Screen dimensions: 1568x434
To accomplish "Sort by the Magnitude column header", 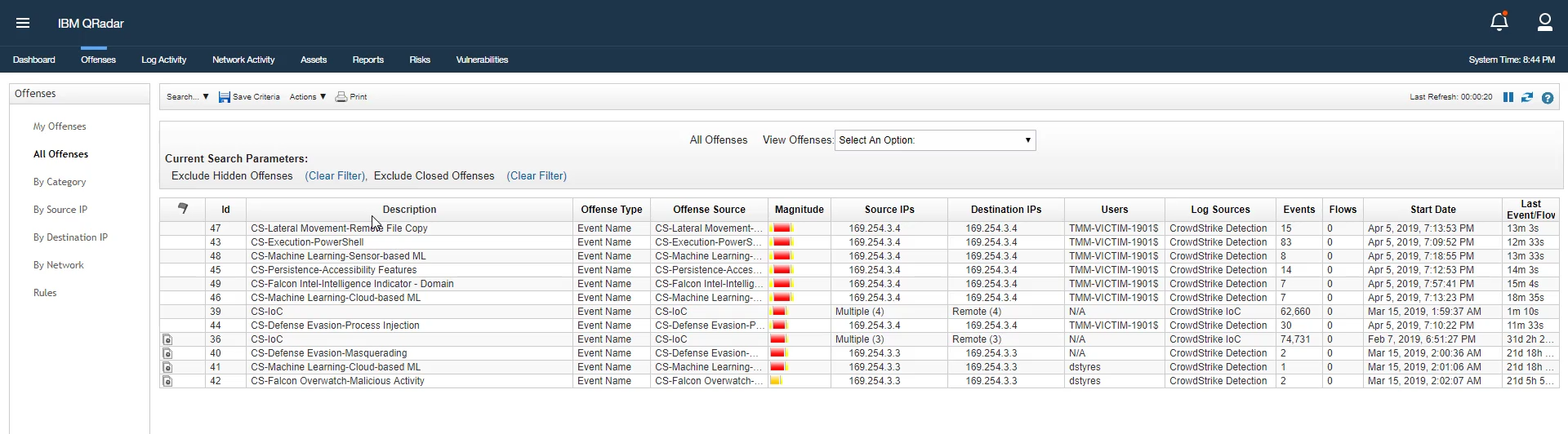I will (x=800, y=210).
